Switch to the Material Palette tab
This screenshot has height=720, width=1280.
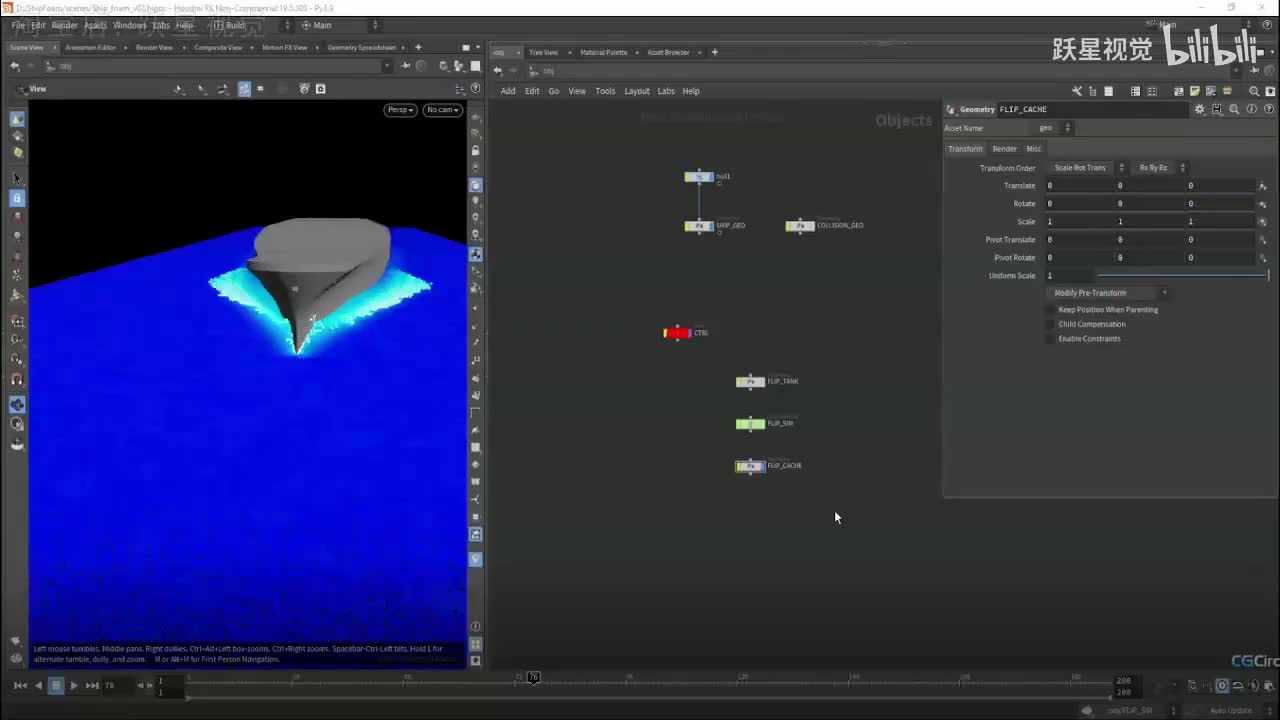pos(604,52)
